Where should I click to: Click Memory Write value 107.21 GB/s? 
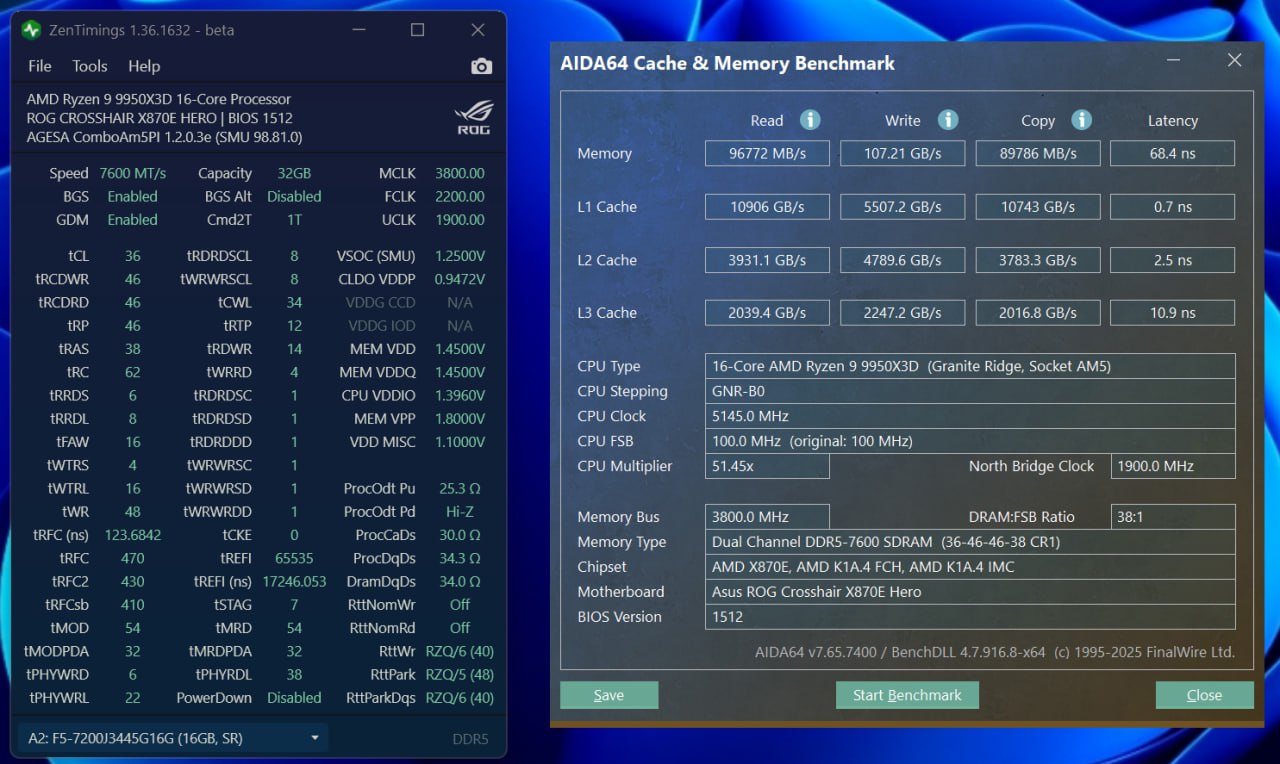pos(903,153)
